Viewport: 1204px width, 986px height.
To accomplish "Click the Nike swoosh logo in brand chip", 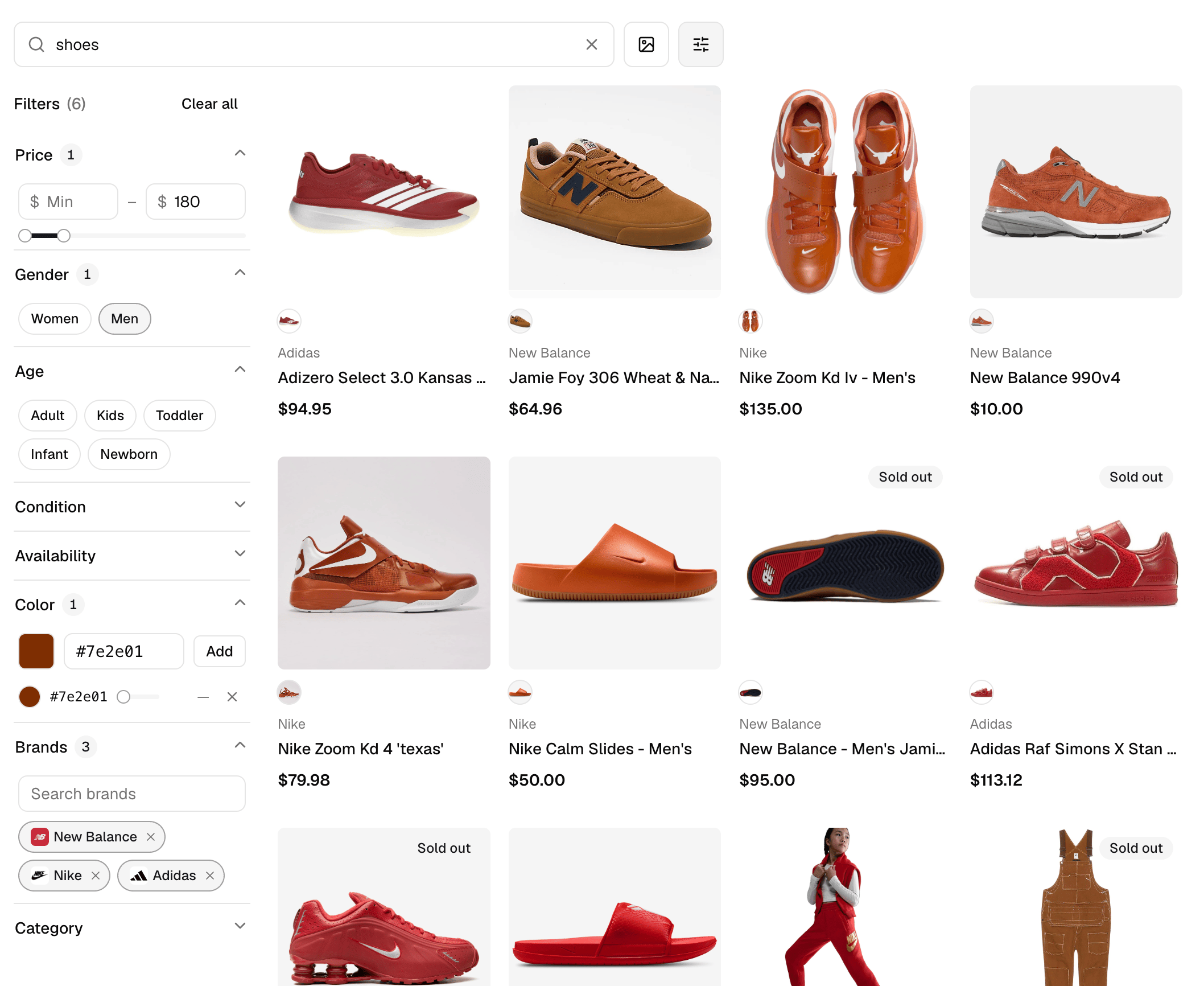I will (x=40, y=876).
